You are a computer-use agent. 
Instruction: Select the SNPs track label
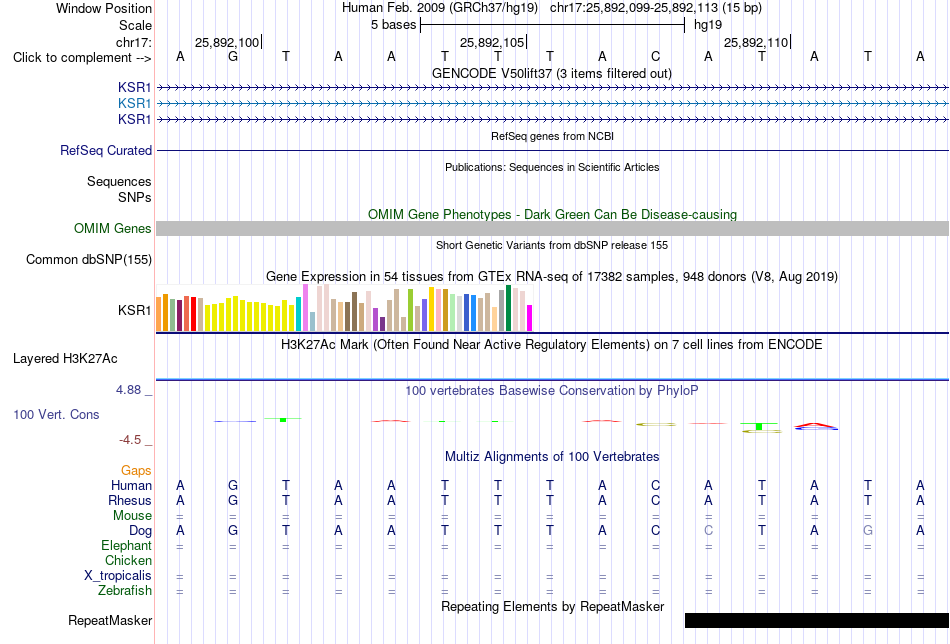pos(135,198)
